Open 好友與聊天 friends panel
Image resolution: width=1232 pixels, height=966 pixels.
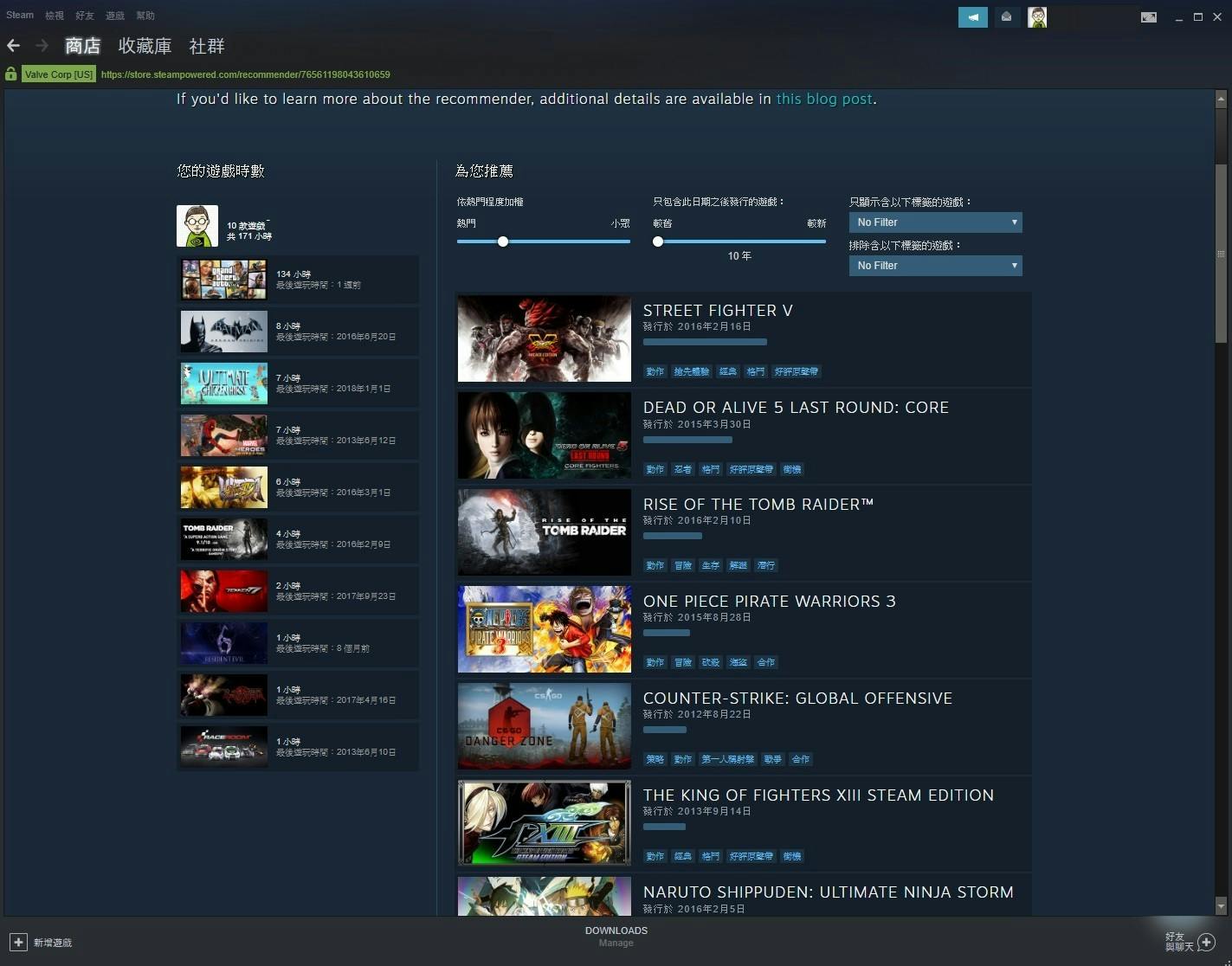(x=1188, y=942)
